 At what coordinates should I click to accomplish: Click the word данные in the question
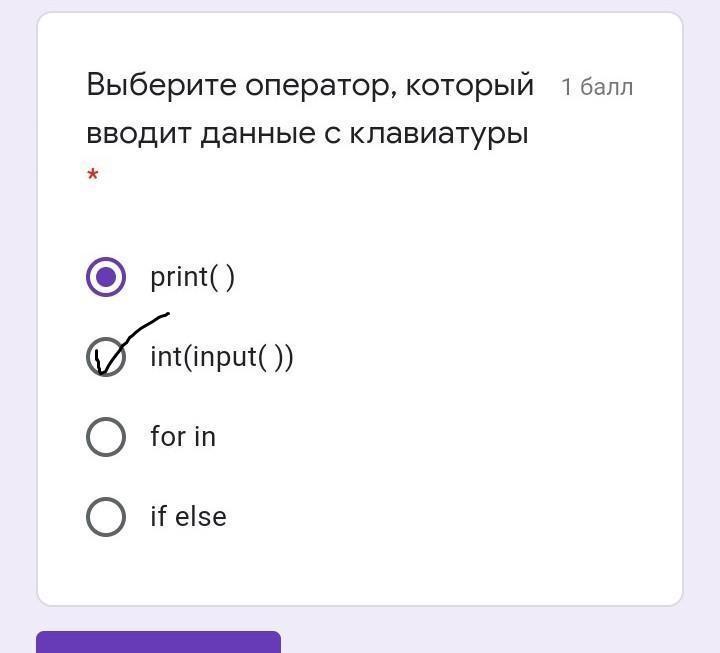pos(258,135)
